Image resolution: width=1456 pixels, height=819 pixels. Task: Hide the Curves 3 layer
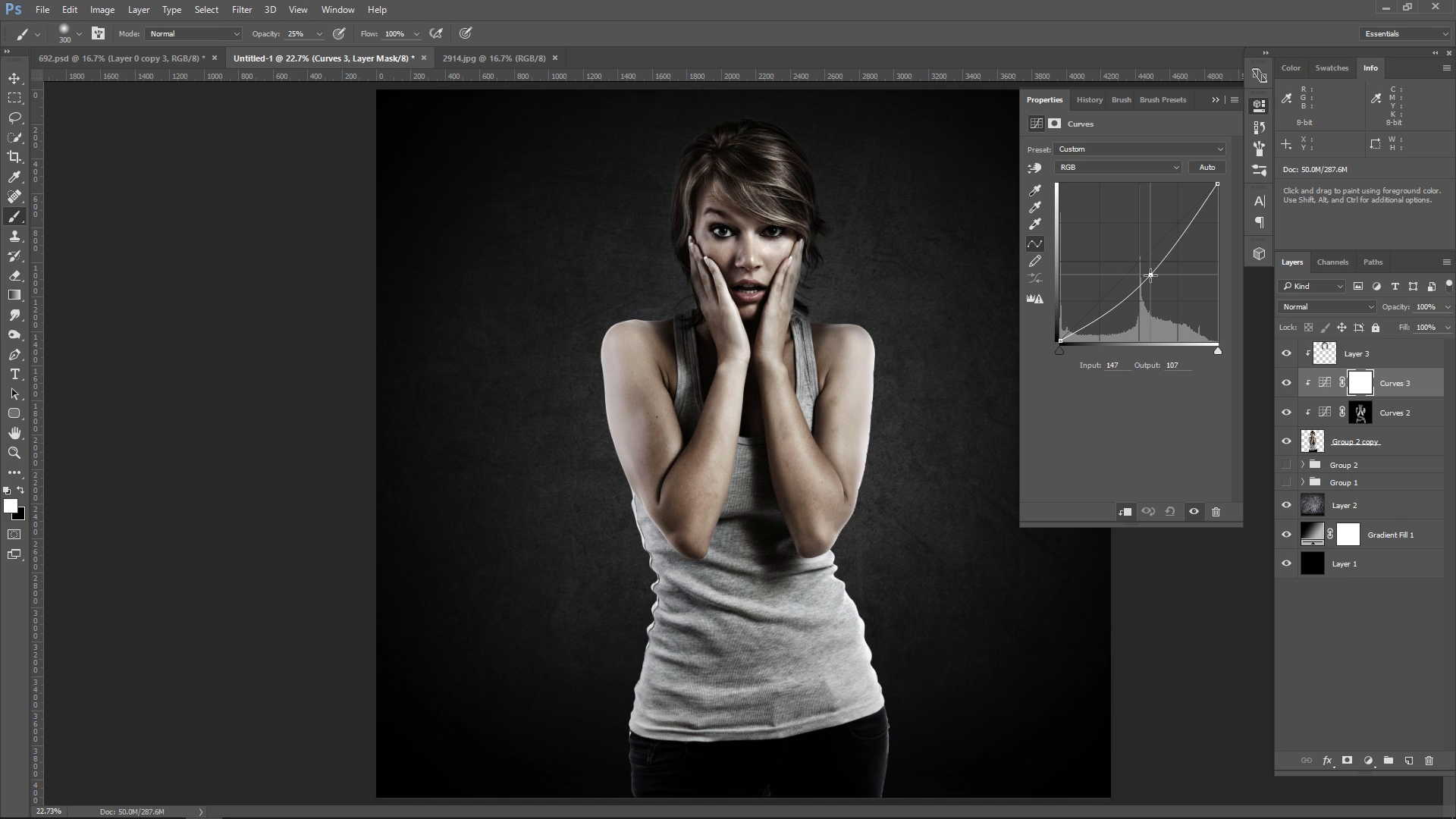[1286, 383]
